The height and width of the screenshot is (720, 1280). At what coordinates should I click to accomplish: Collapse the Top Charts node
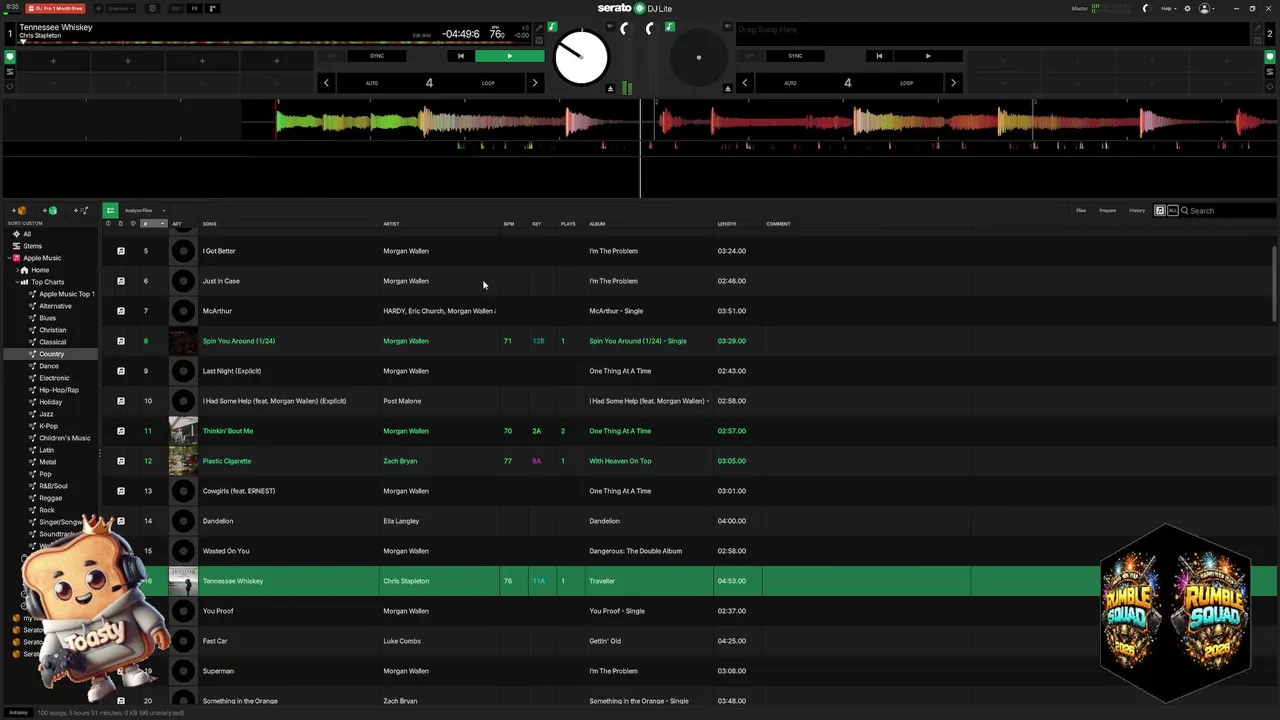pyautogui.click(x=16, y=282)
